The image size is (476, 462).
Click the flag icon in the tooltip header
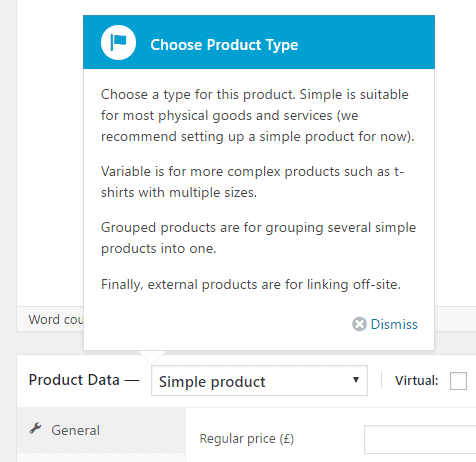point(118,43)
